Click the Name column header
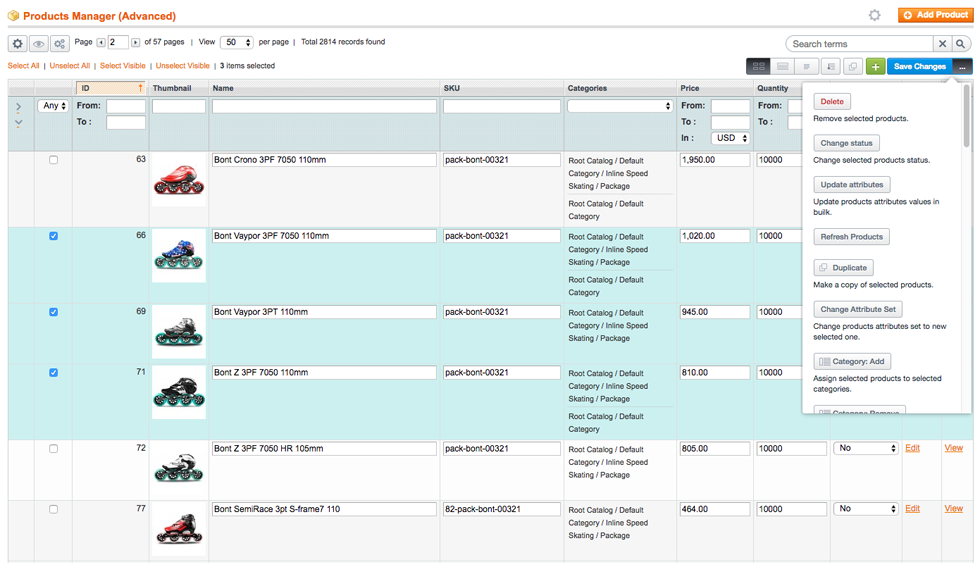The width and height of the screenshot is (980, 567). (324, 88)
